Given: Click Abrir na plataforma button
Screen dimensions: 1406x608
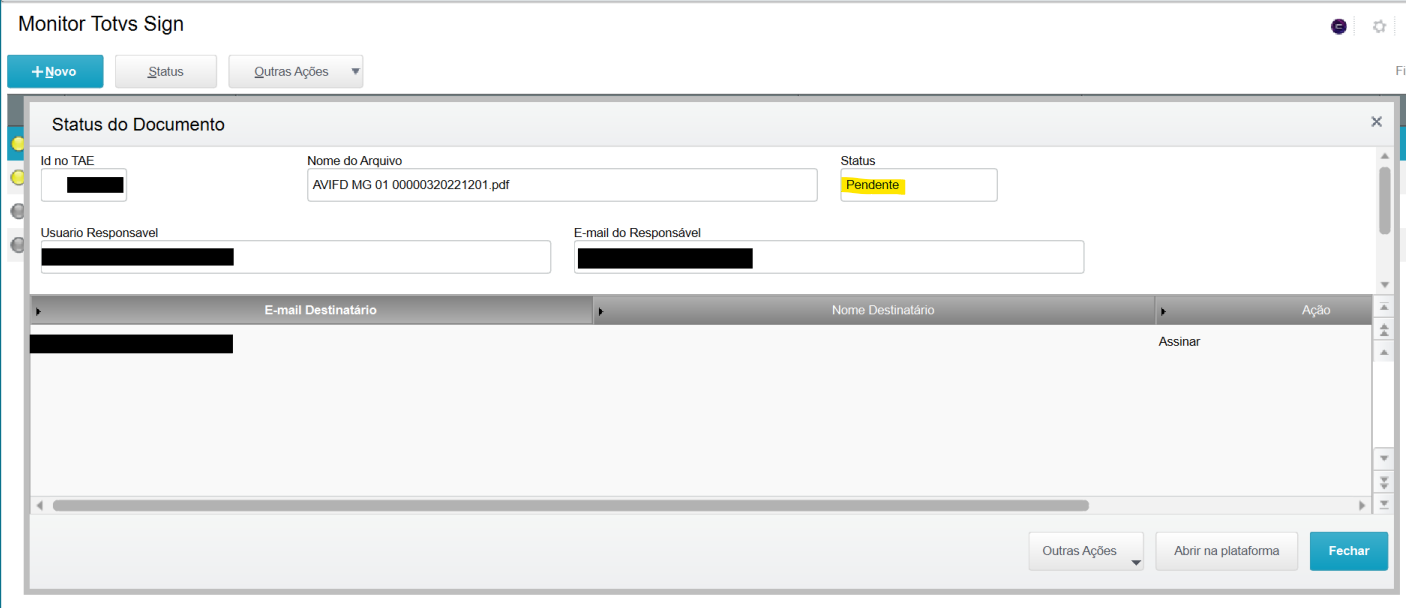Looking at the screenshot, I should 1226,551.
